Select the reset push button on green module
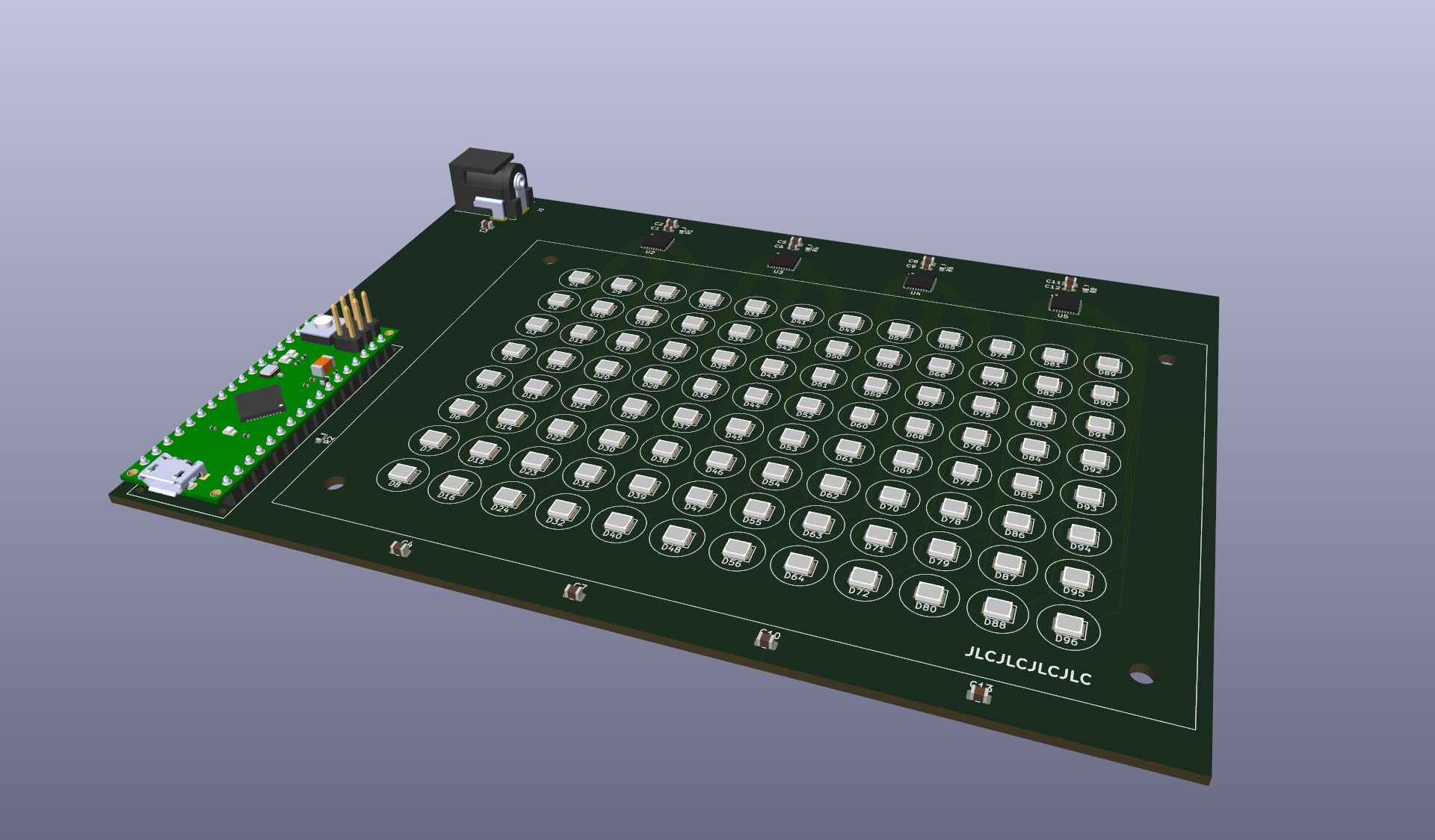This screenshot has width=1435, height=840. pyautogui.click(x=321, y=327)
